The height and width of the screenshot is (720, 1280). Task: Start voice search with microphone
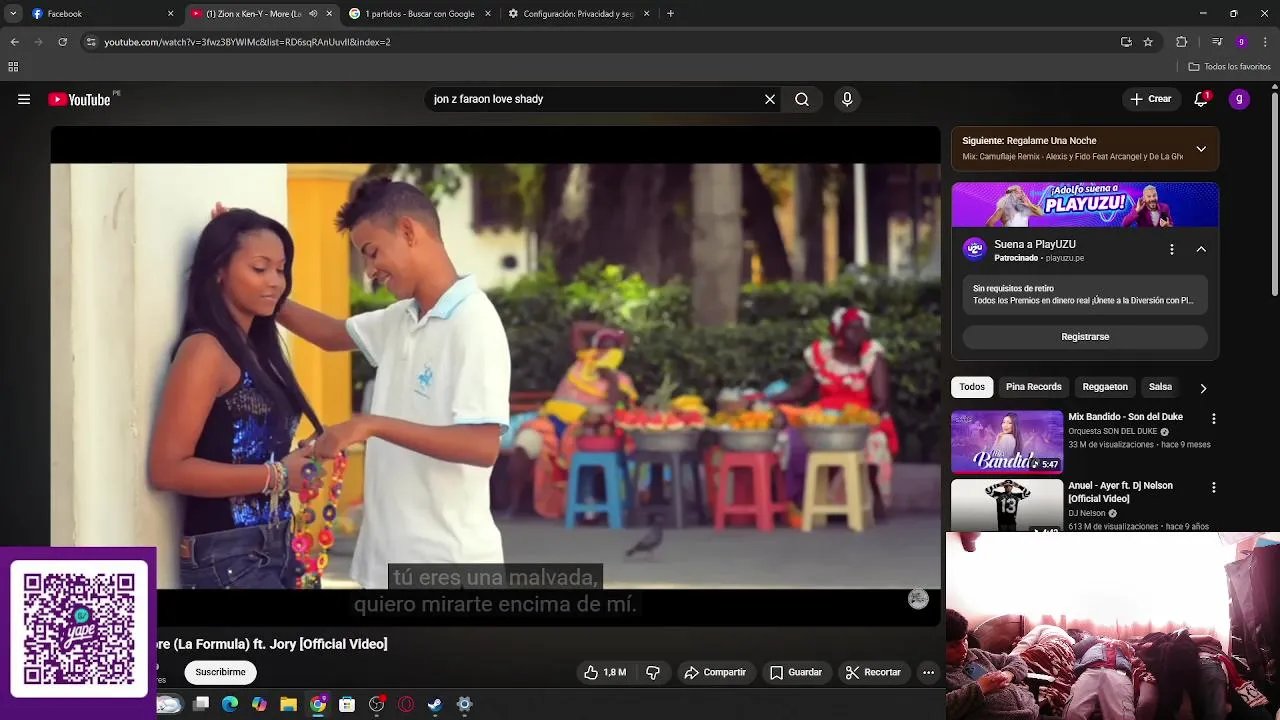[x=847, y=99]
